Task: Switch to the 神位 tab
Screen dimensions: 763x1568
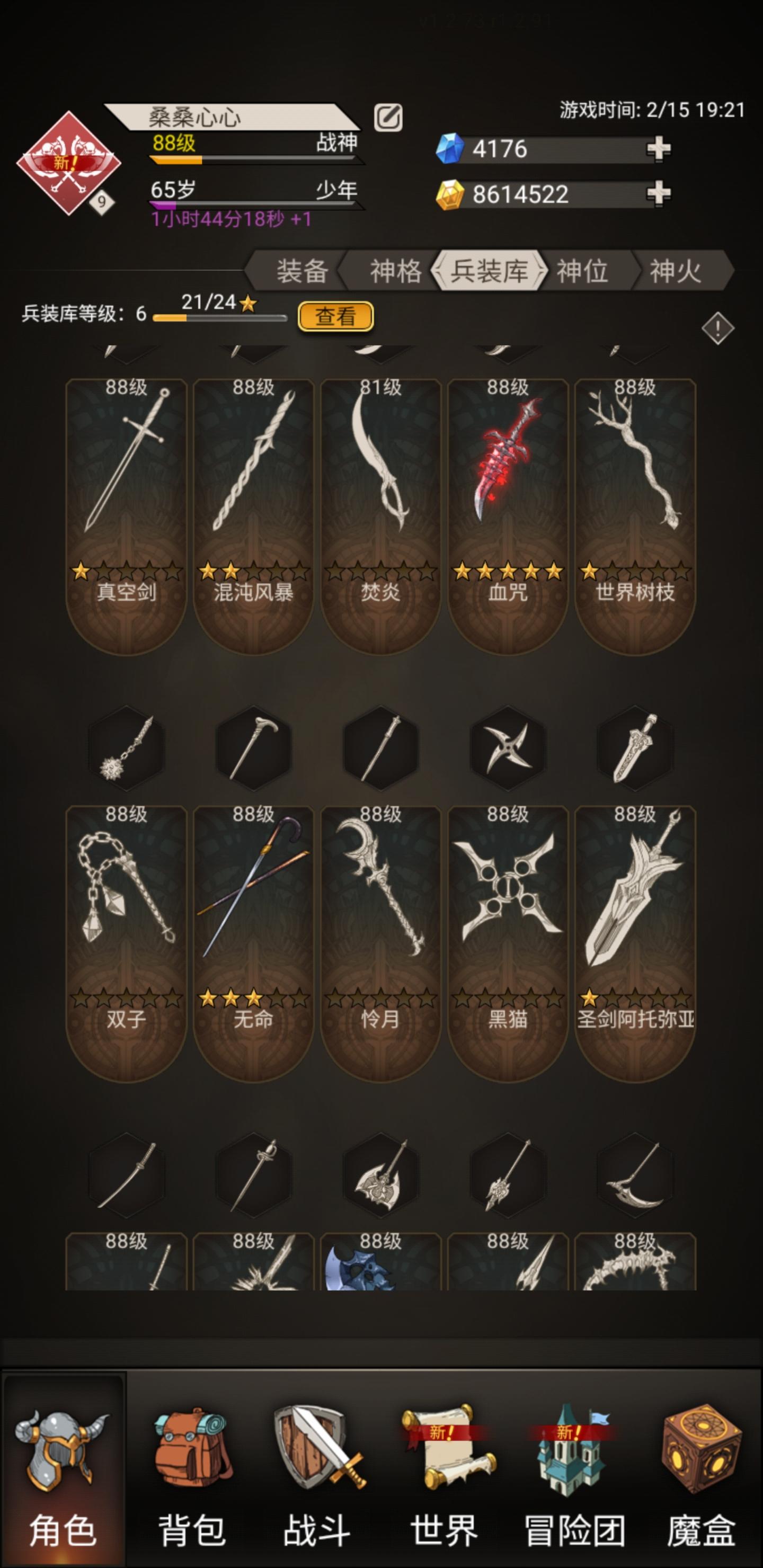Action: (582, 271)
